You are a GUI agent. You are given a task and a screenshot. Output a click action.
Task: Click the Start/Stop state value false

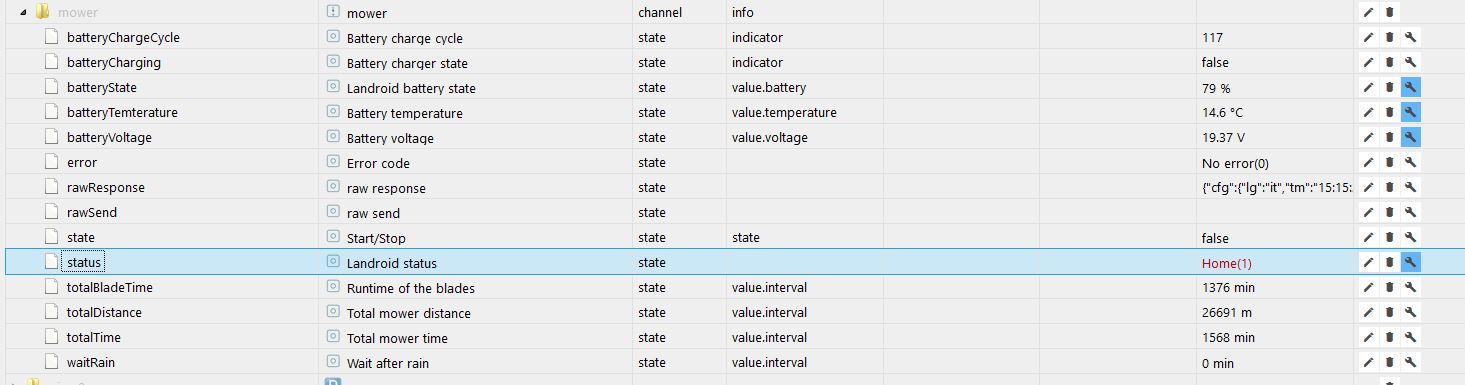point(1215,238)
